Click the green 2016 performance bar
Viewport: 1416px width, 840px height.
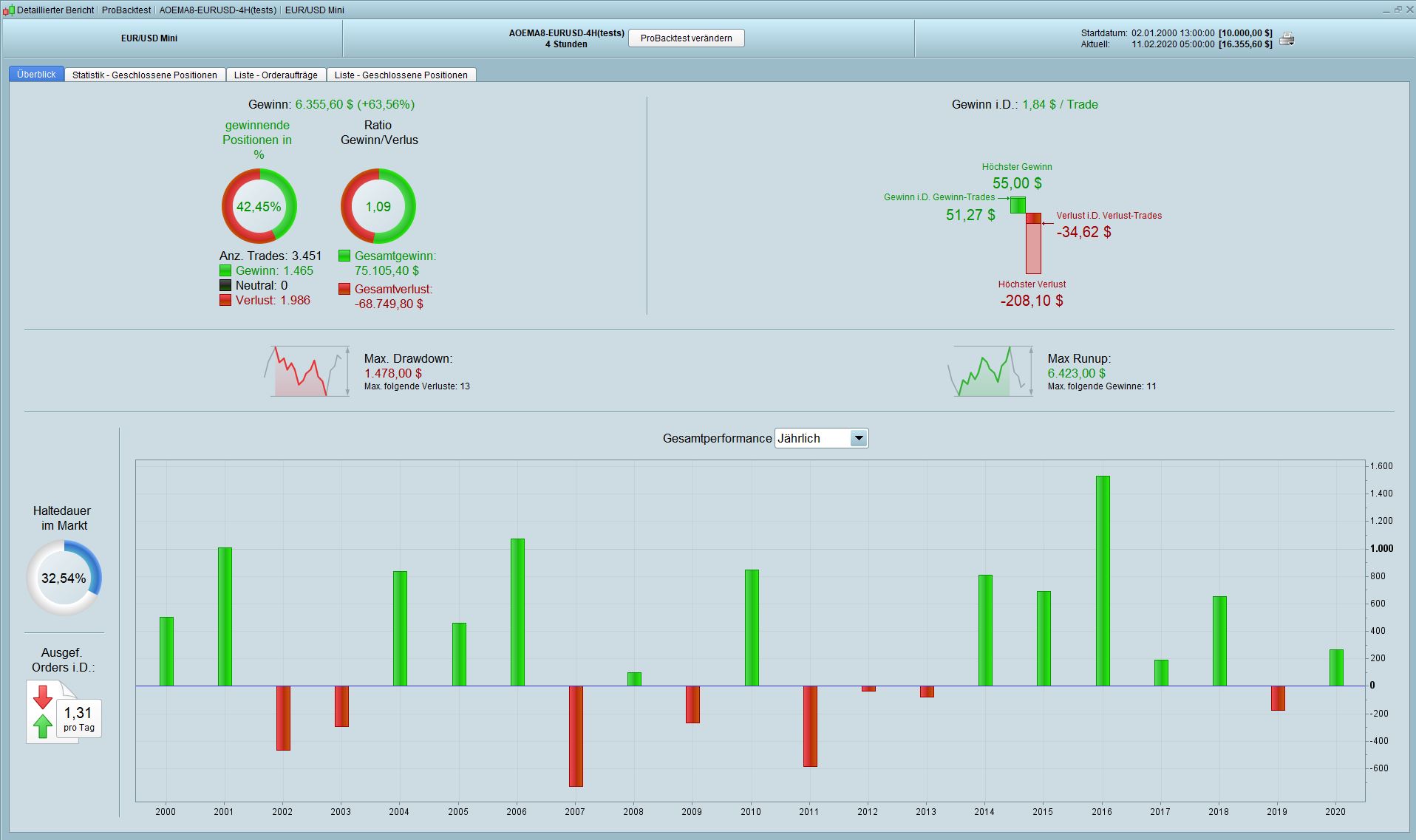[1103, 581]
